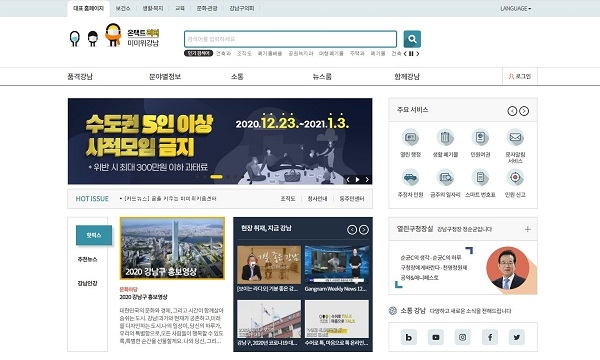Open the YouTube social icon
This screenshot has width=600, height=360.
click(x=435, y=337)
